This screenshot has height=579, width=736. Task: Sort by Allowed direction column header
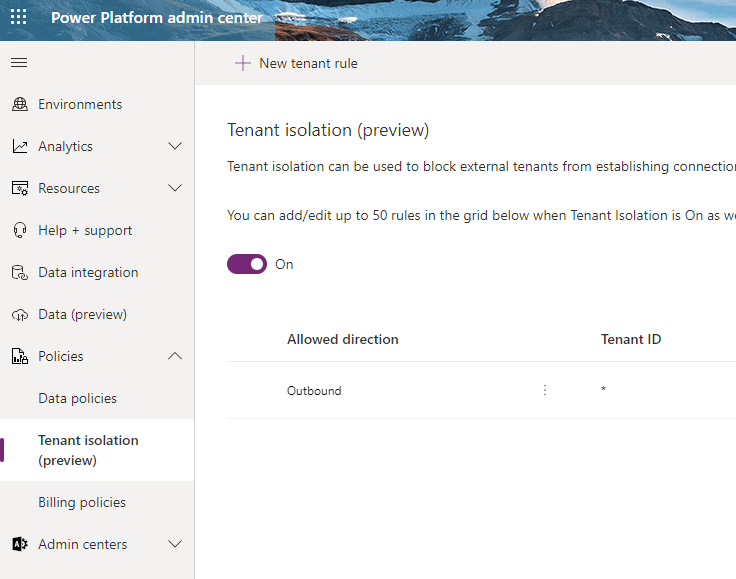[343, 340]
